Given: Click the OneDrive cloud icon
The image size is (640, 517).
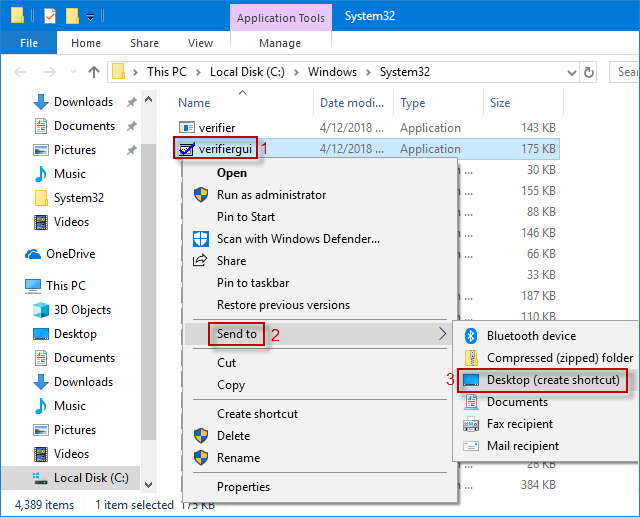Looking at the screenshot, I should pos(33,254).
